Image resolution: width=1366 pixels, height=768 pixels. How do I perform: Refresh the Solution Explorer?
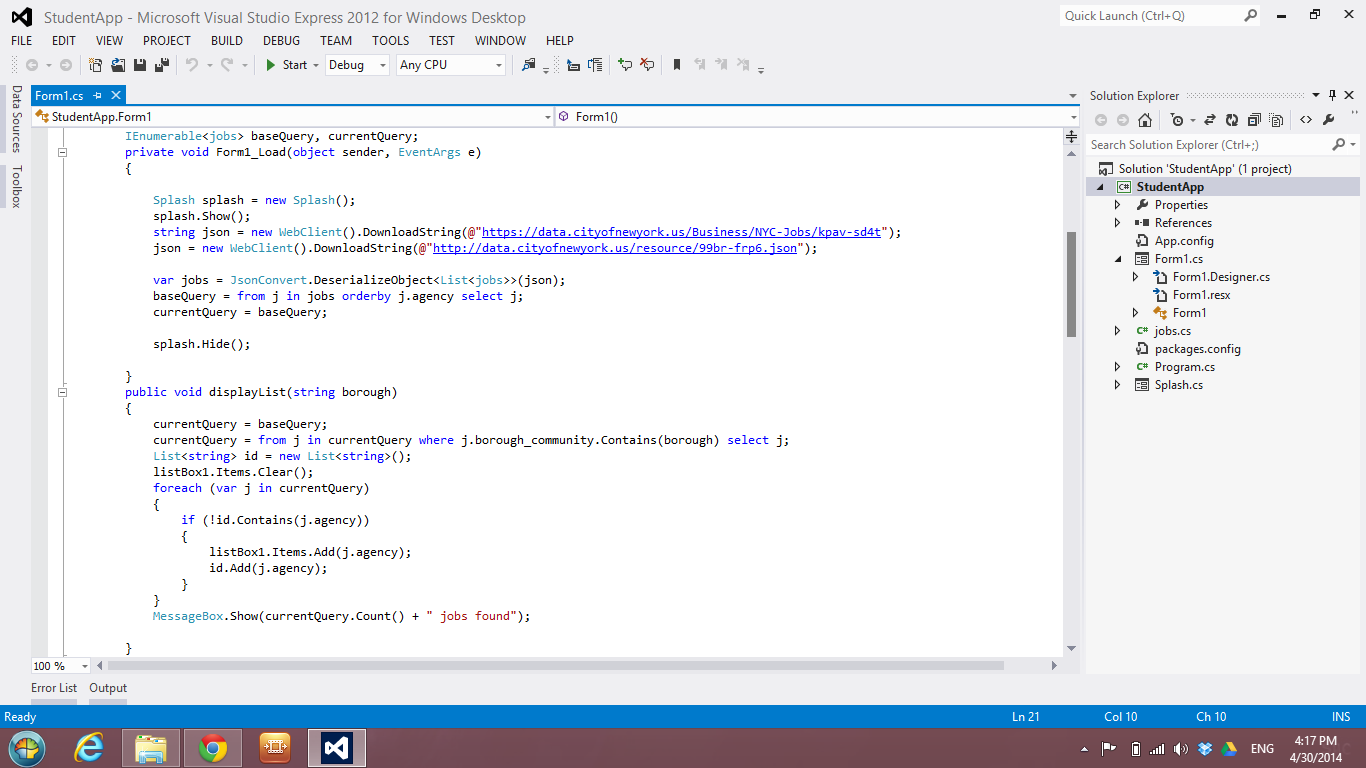tap(1232, 120)
